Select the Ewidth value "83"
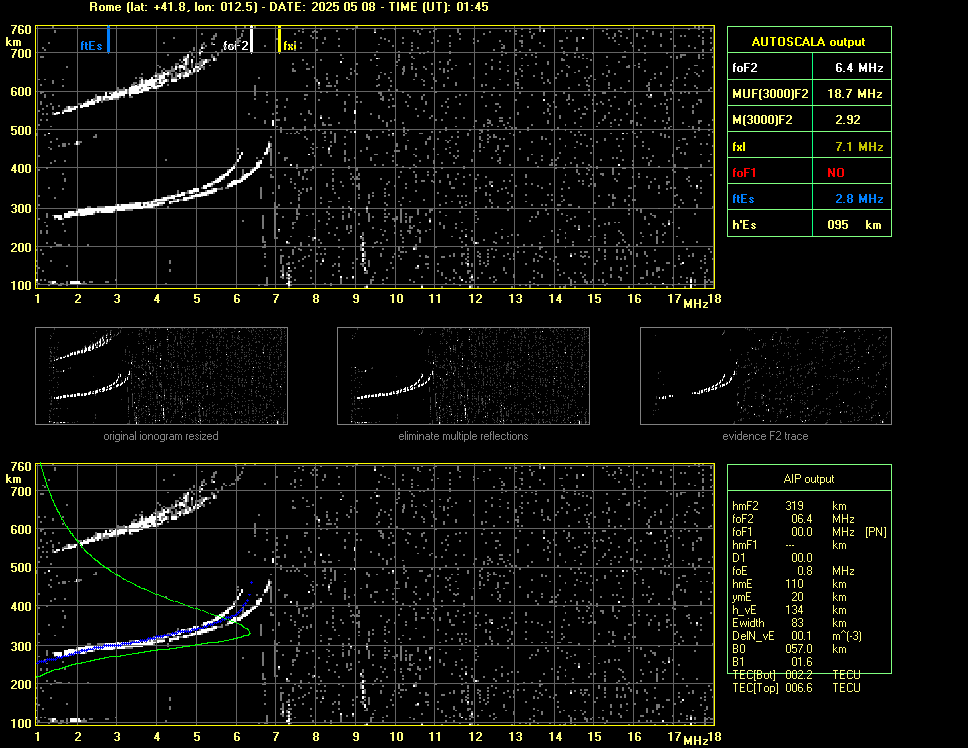 click(x=798, y=623)
